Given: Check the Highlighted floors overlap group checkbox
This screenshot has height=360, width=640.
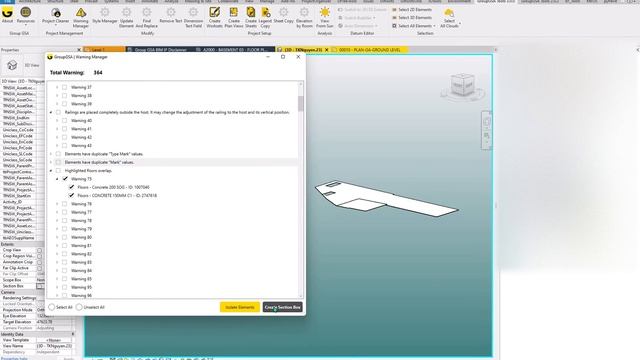Looking at the screenshot, I should [x=58, y=170].
